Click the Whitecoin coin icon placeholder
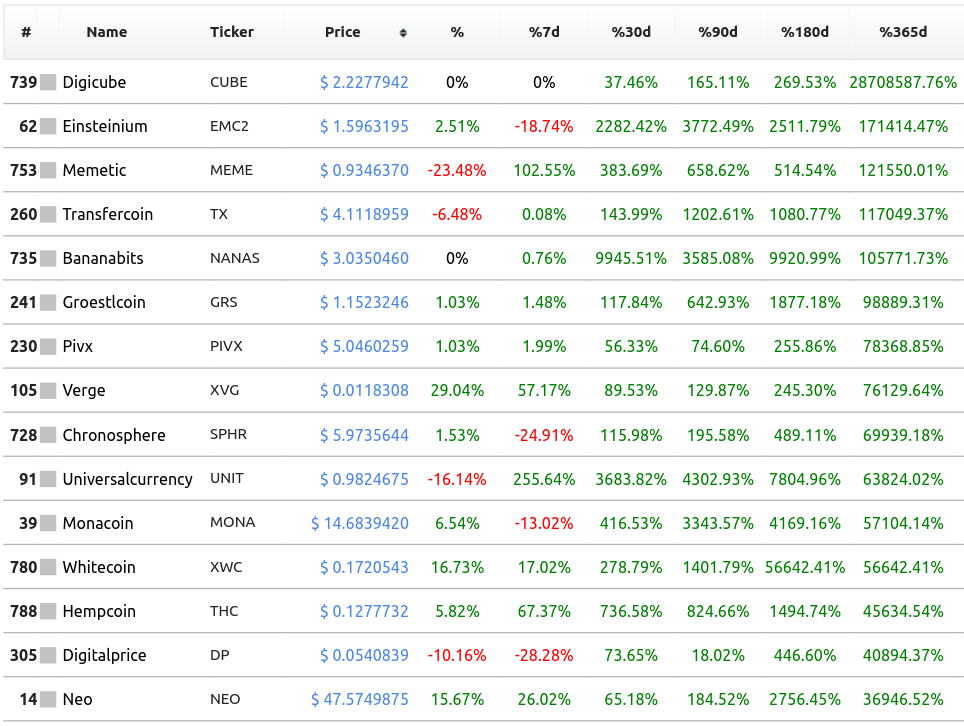The image size is (964, 726). [x=48, y=567]
